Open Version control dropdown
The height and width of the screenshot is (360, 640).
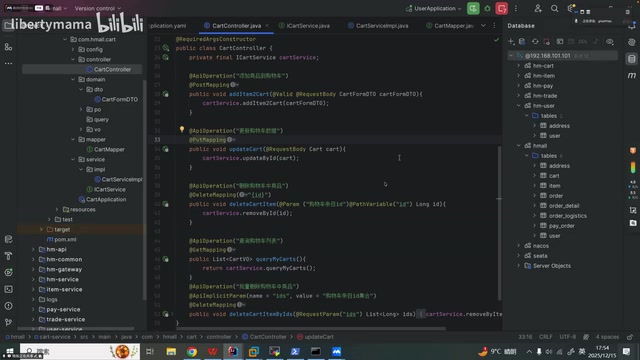(98, 8)
